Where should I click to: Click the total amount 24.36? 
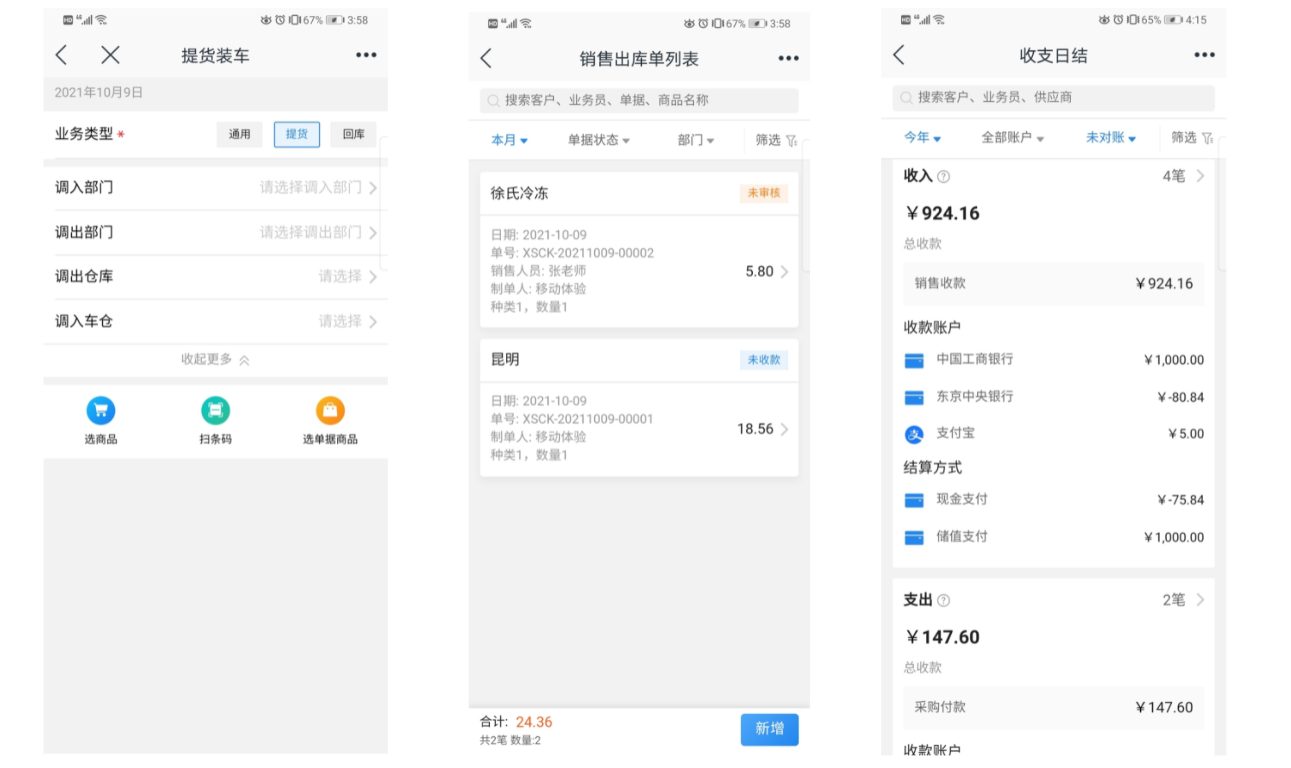[534, 722]
